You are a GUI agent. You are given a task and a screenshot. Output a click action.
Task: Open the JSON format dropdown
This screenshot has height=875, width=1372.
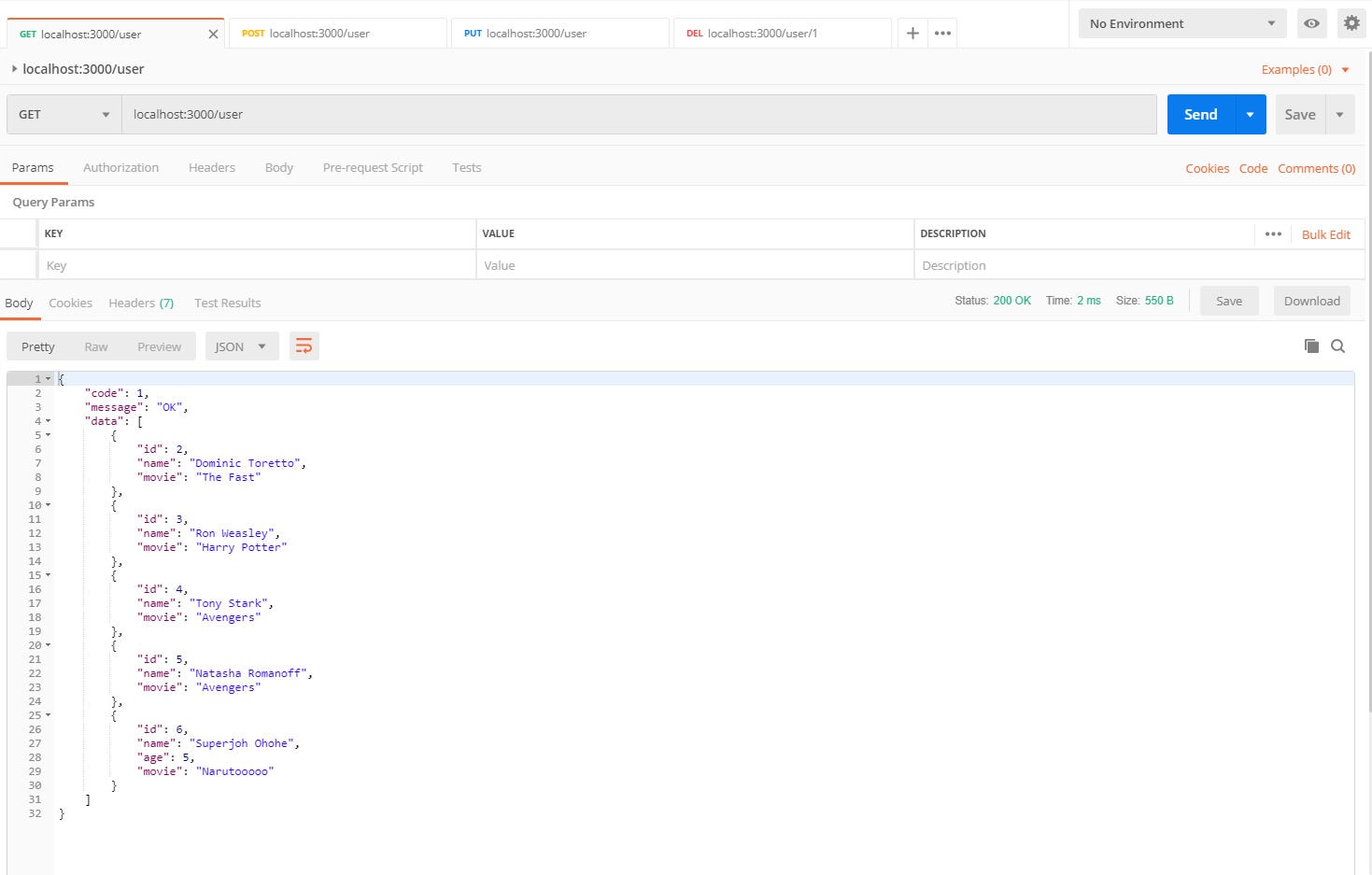(x=241, y=346)
